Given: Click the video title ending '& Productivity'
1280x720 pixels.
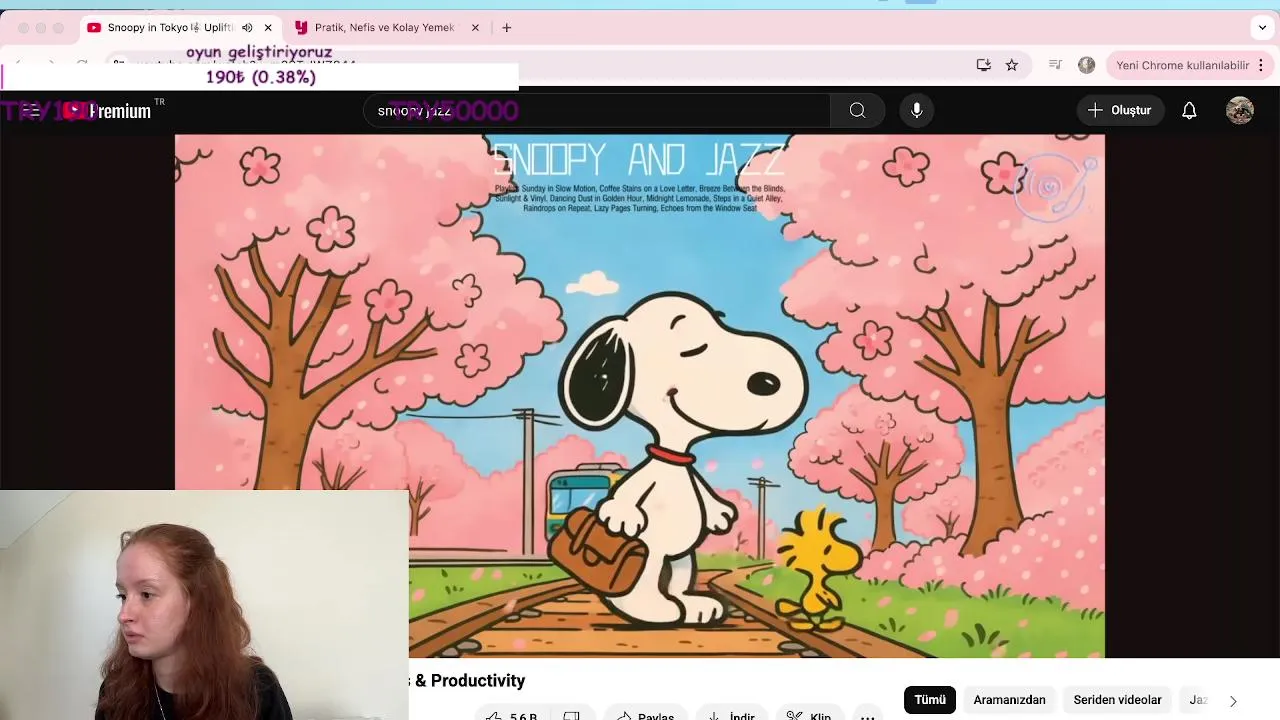Looking at the screenshot, I should [468, 681].
